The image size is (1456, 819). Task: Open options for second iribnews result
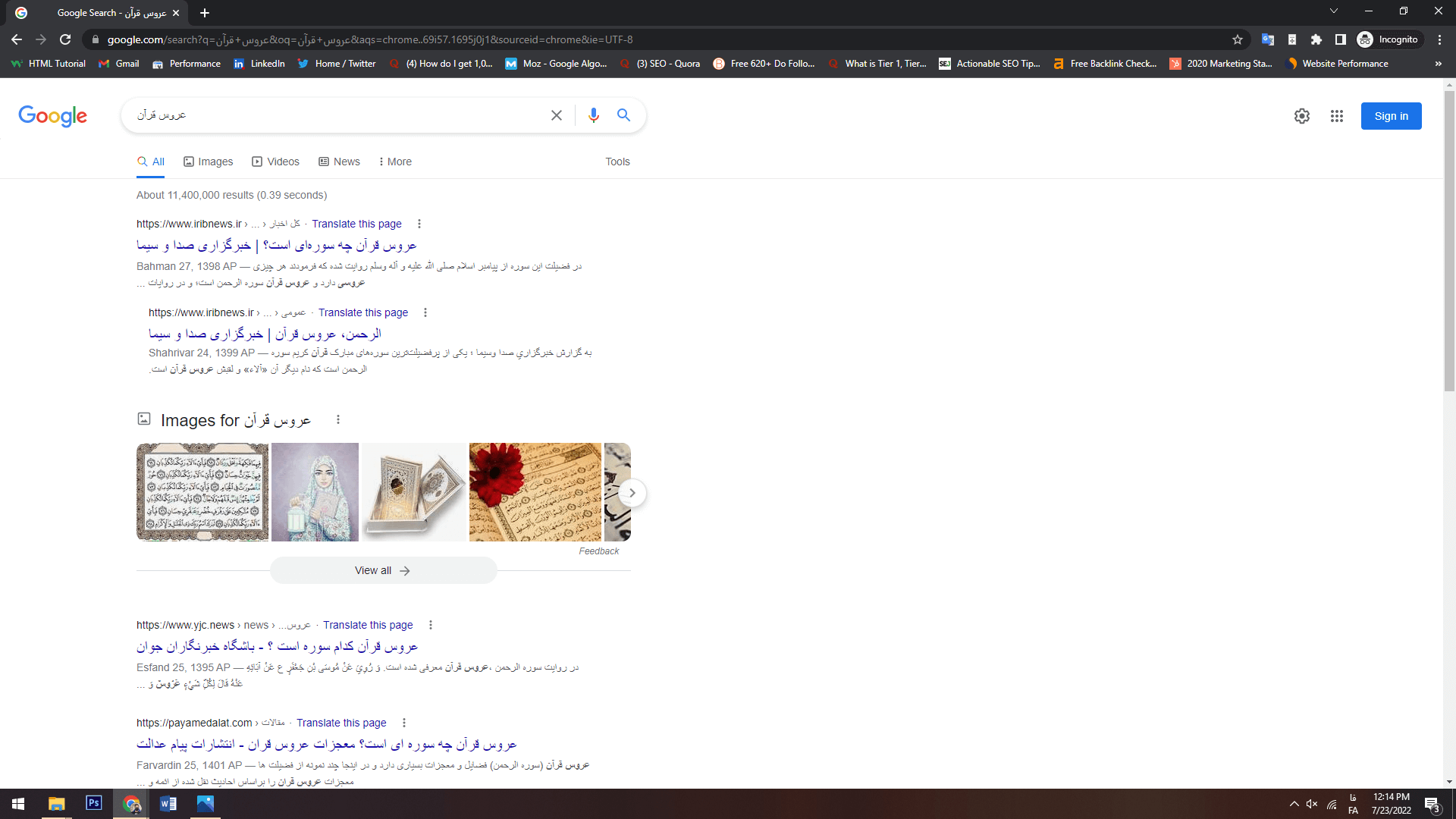(425, 312)
